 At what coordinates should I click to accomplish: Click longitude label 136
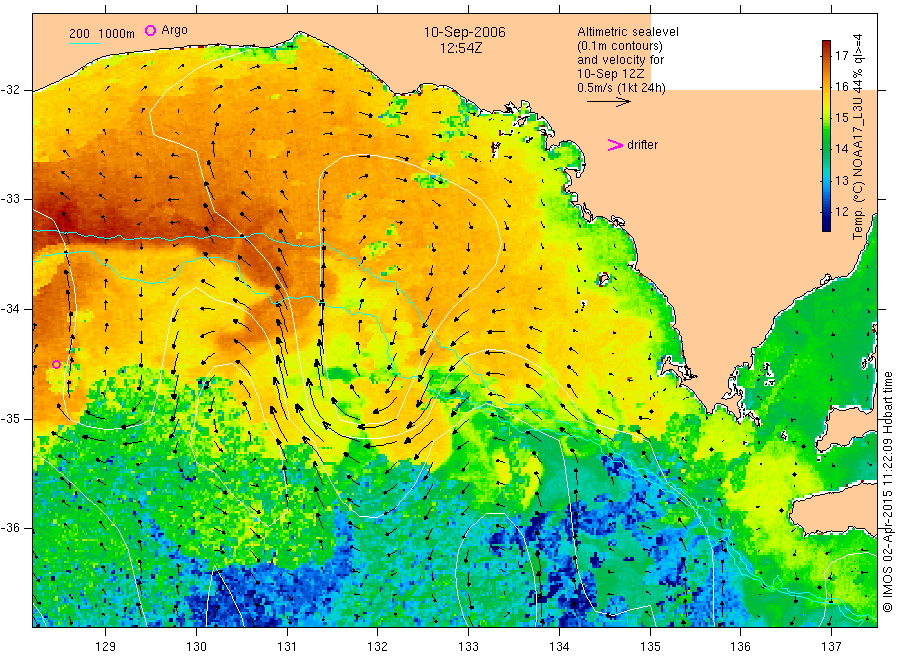coord(740,646)
